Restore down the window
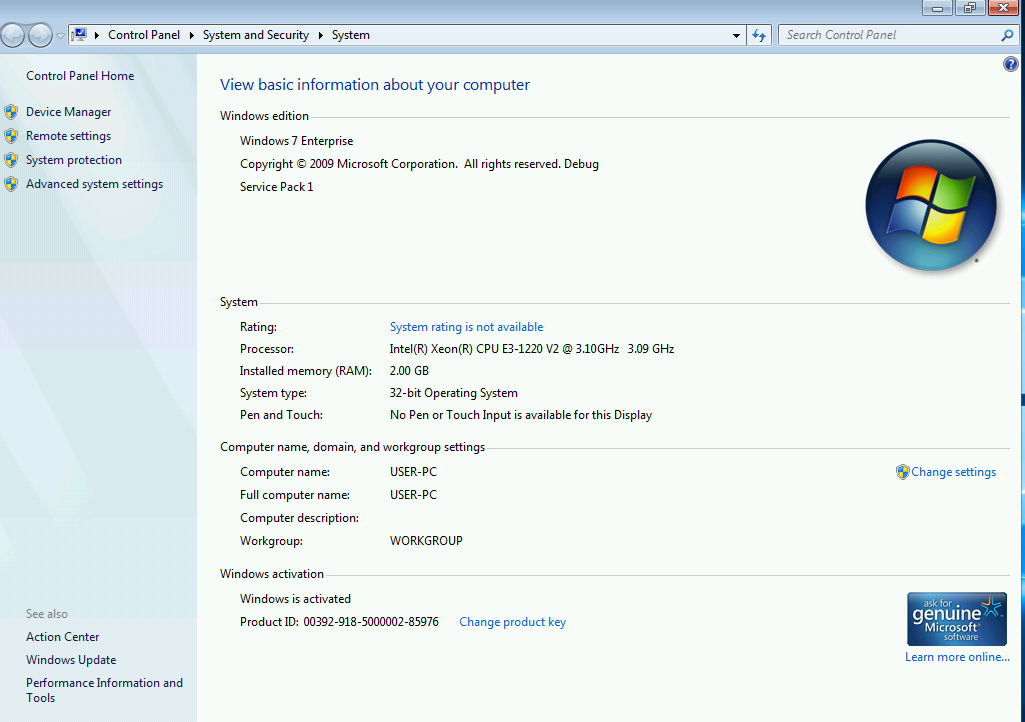Image resolution: width=1025 pixels, height=722 pixels. click(970, 8)
